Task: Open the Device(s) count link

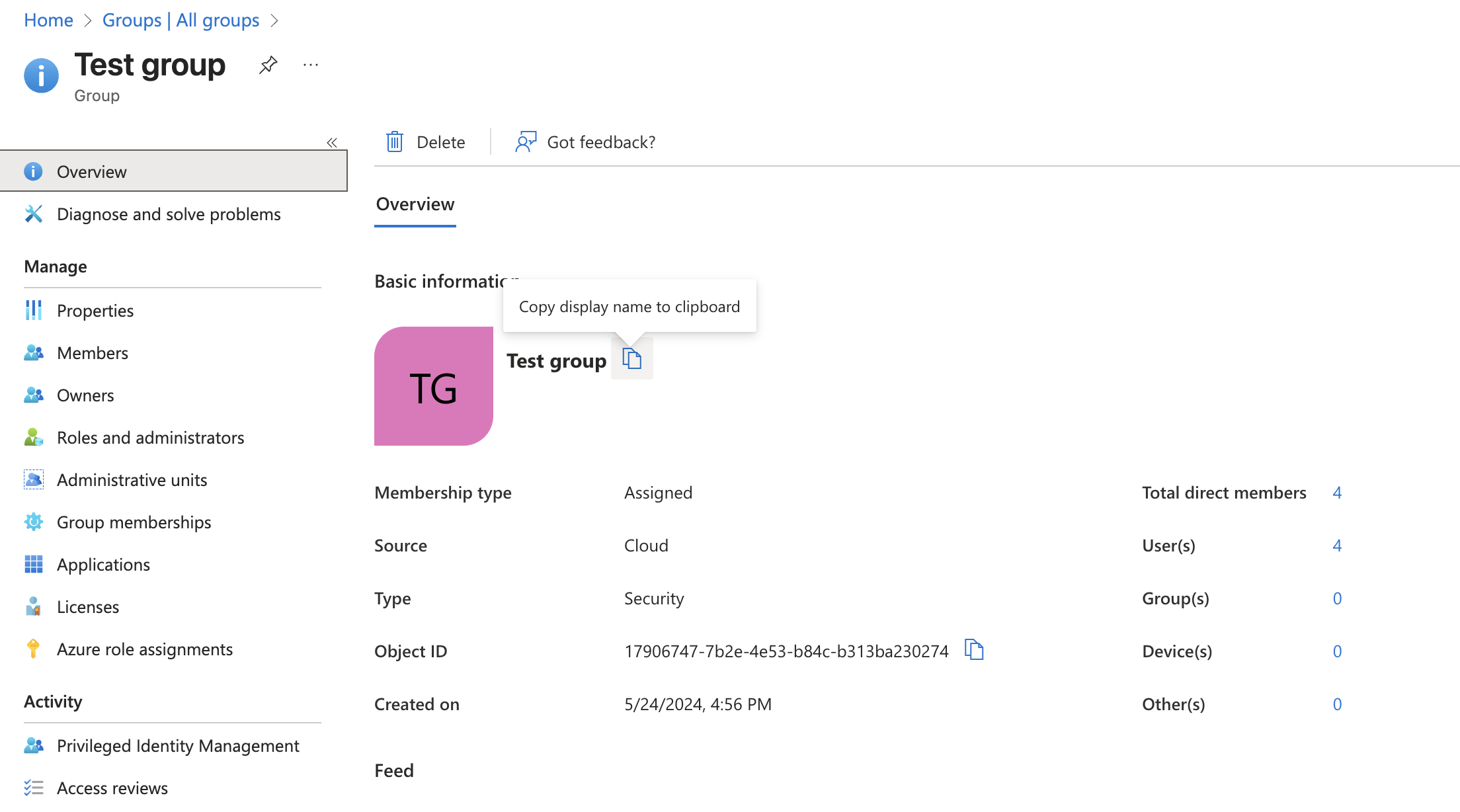Action: (x=1337, y=651)
